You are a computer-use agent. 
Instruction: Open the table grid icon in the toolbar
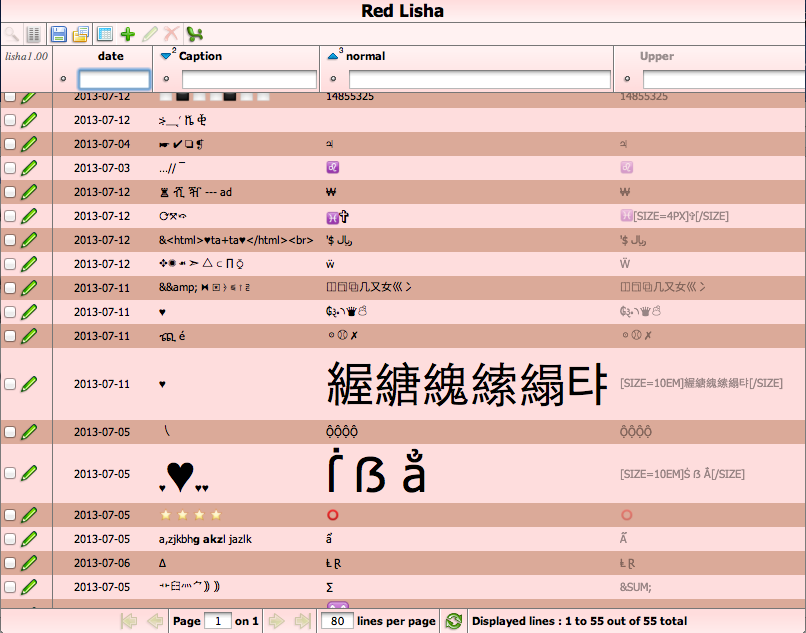pos(103,33)
